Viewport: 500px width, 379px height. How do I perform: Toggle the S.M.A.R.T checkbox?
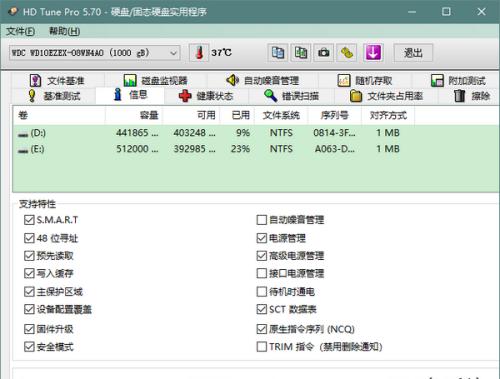pos(29,220)
